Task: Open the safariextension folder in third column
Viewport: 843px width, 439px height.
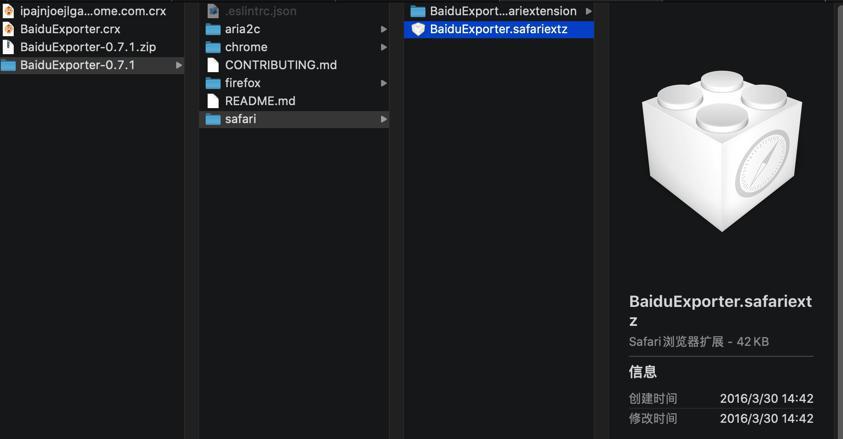Action: pos(502,11)
